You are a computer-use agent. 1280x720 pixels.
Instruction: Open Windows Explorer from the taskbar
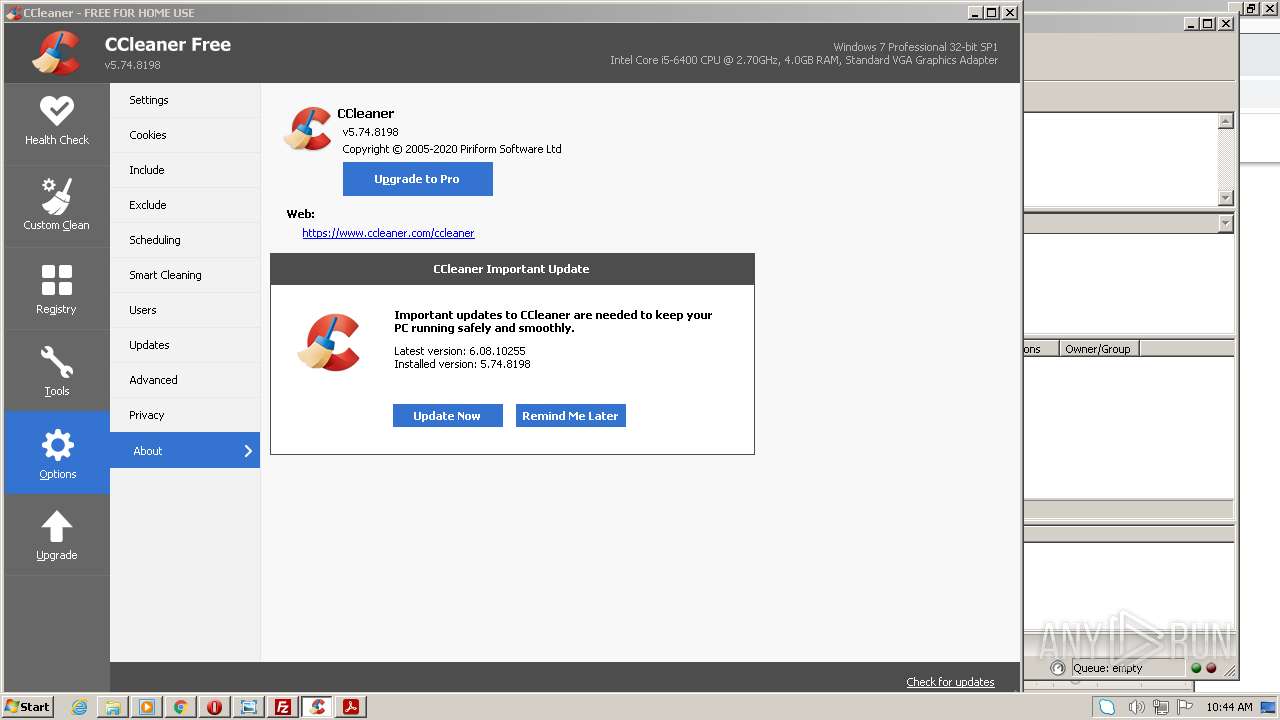(113, 707)
